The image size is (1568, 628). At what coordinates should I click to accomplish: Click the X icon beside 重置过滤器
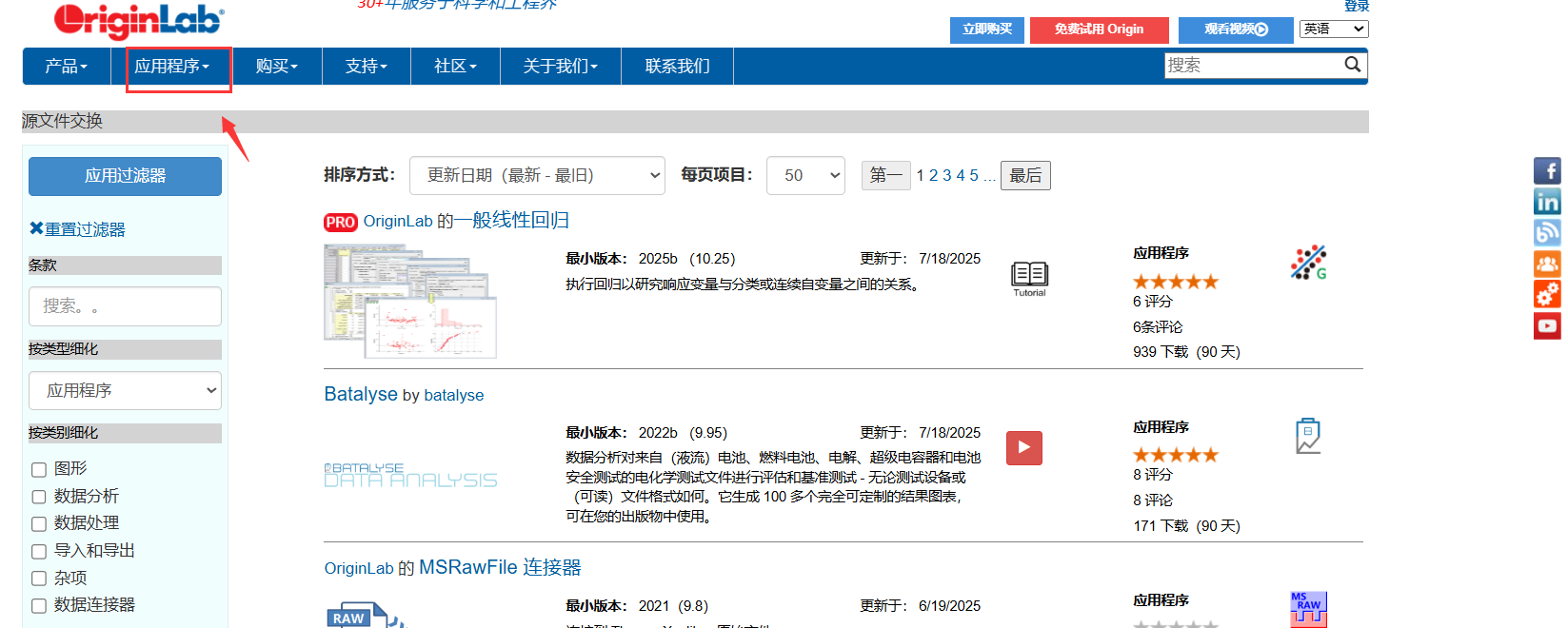[x=36, y=228]
